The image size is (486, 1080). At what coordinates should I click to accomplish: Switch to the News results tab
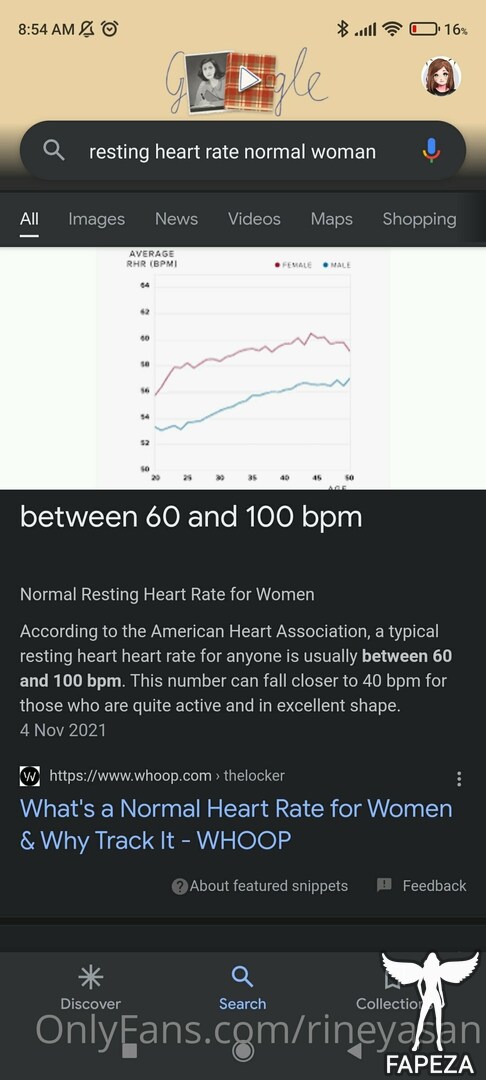[176, 219]
